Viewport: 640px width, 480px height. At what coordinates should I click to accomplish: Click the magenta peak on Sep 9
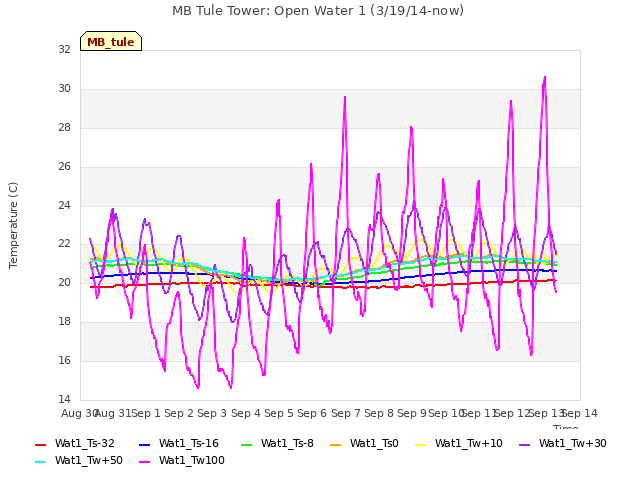pos(411,127)
